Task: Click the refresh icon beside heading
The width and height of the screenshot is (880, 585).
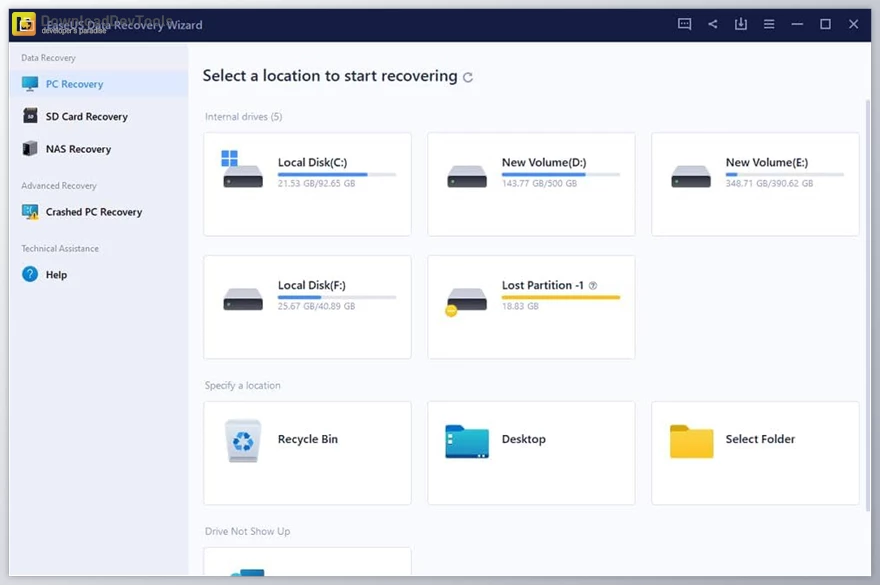Action: 468,77
